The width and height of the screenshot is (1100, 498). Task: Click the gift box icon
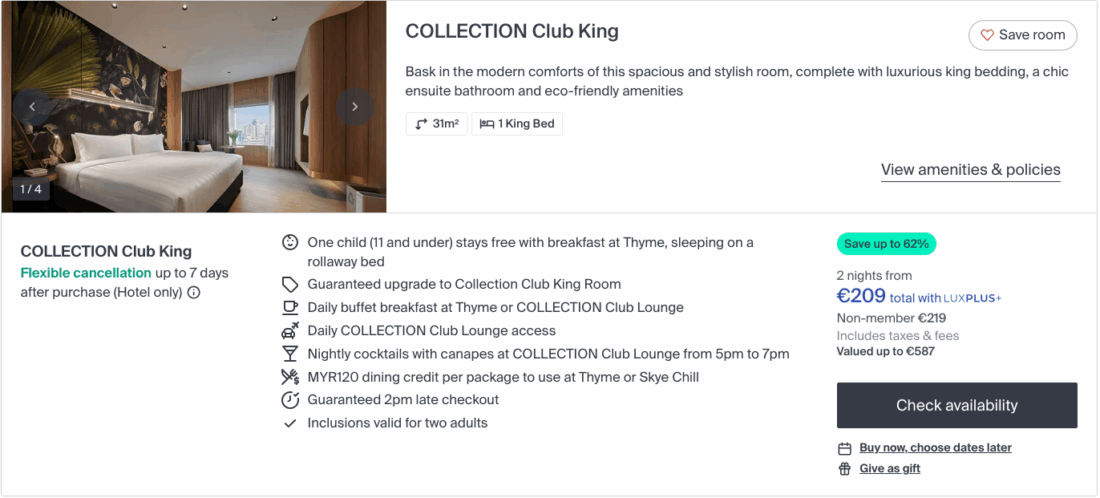(x=845, y=469)
